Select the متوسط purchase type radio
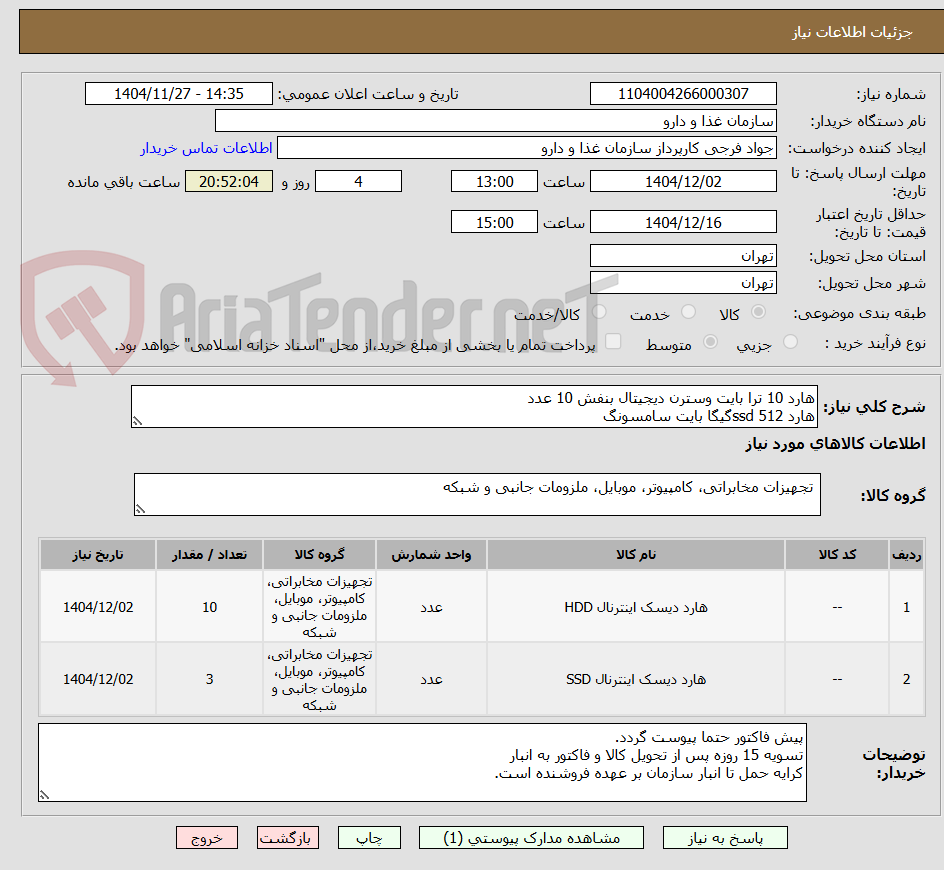This screenshot has height=870, width=944. [710, 342]
